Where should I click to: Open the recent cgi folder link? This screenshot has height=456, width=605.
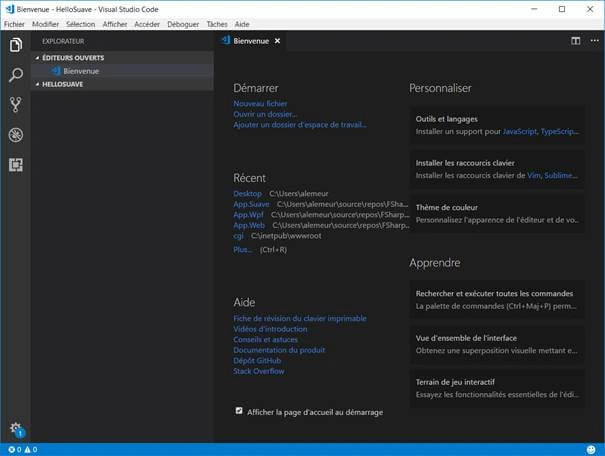pos(238,236)
